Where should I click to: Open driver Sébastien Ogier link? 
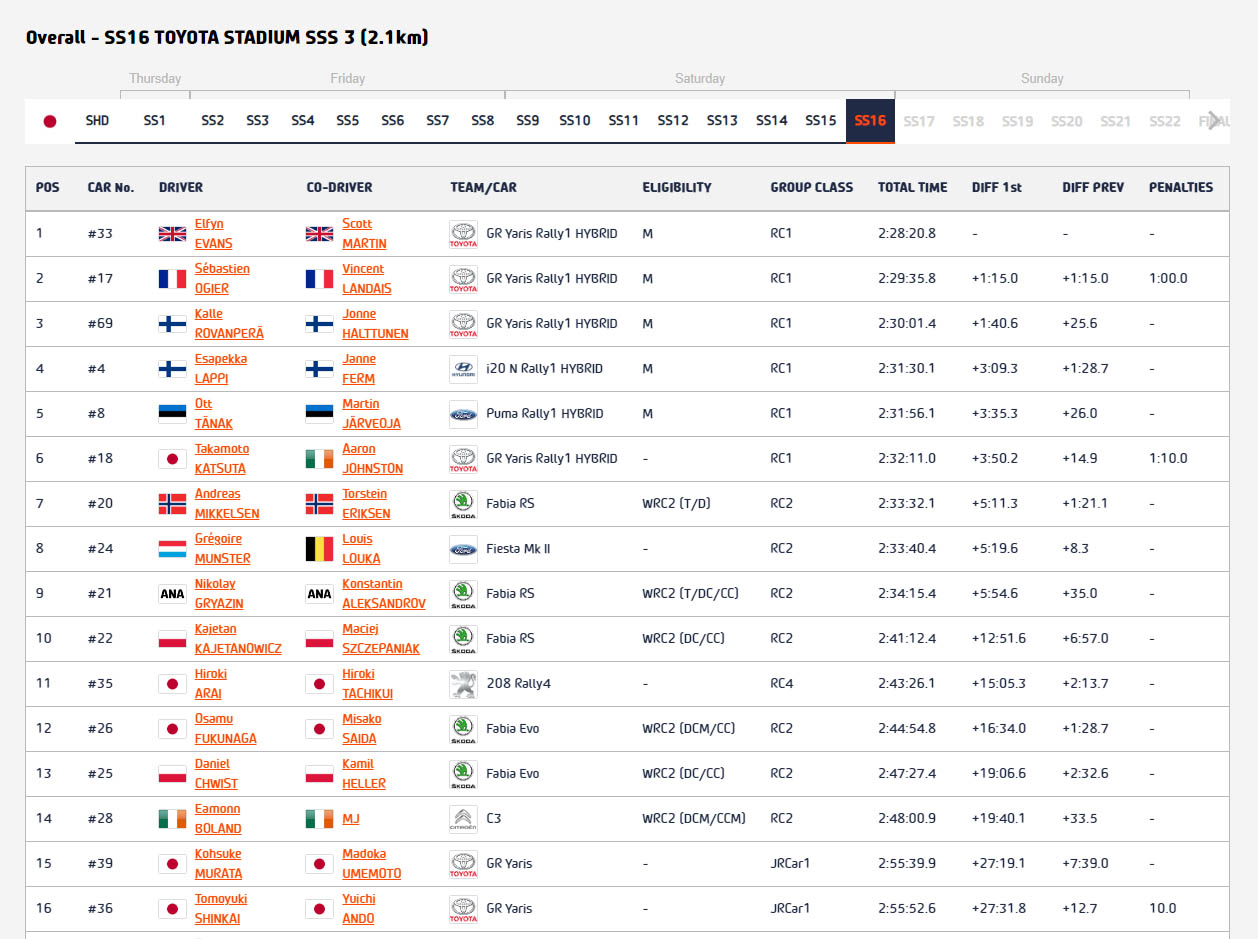(x=222, y=279)
